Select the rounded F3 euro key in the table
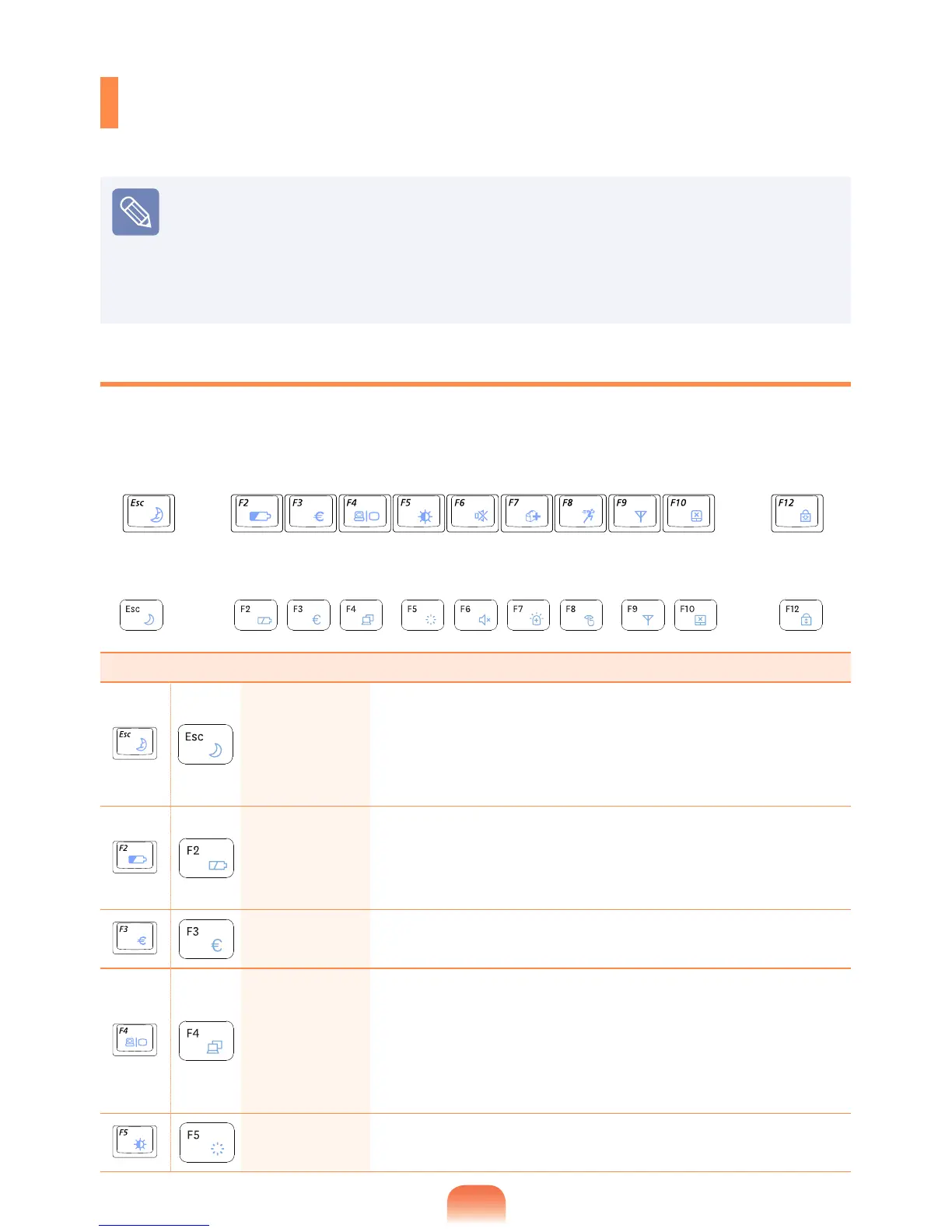 (x=206, y=939)
